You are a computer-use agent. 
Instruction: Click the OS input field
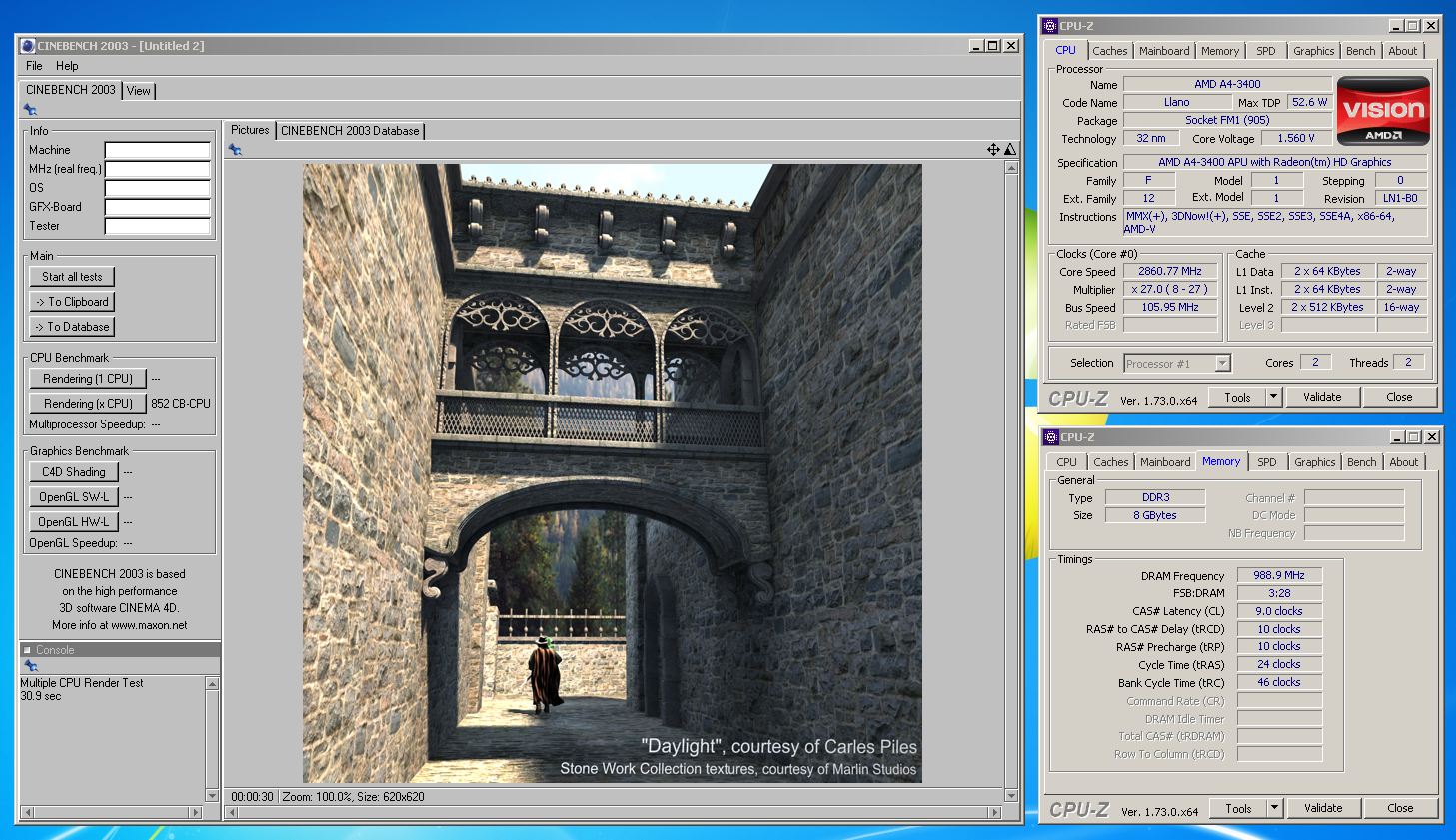click(x=158, y=188)
